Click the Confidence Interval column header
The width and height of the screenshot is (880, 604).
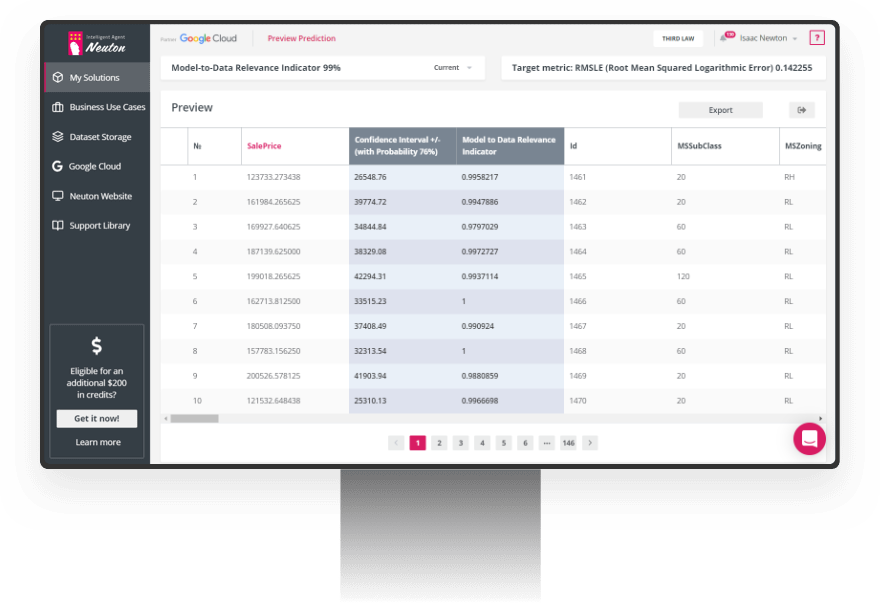[403, 146]
